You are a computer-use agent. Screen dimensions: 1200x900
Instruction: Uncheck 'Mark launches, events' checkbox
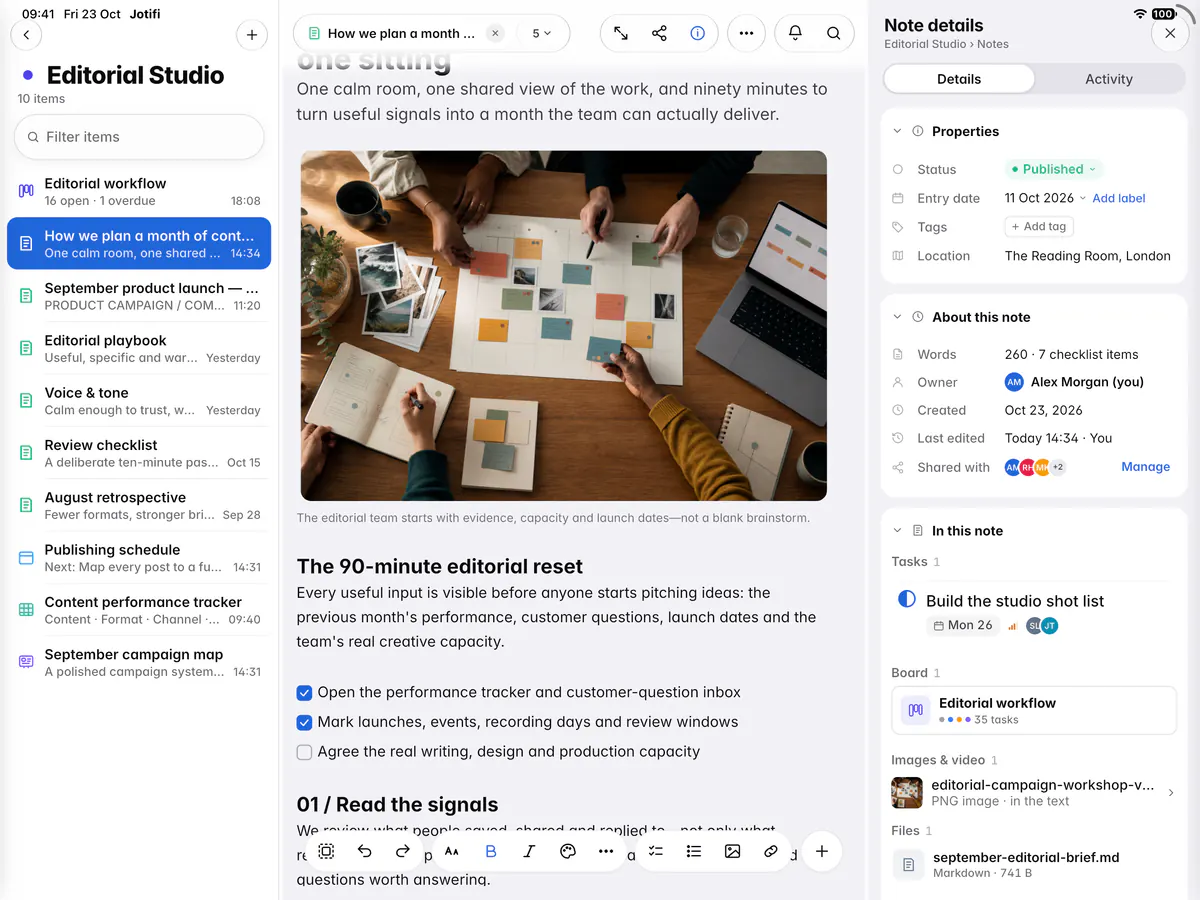click(x=305, y=722)
